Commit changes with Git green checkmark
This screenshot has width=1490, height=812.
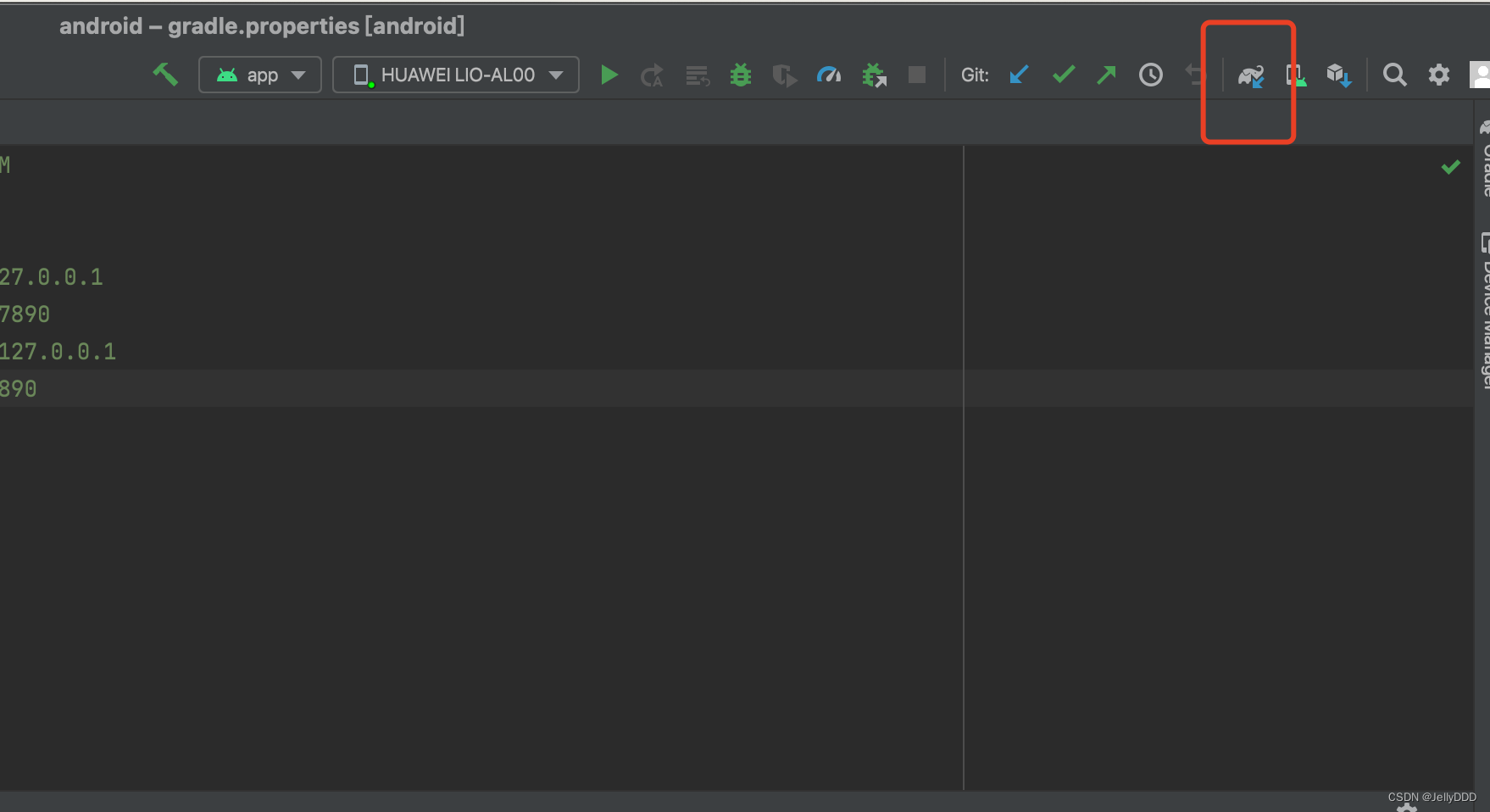[1064, 75]
